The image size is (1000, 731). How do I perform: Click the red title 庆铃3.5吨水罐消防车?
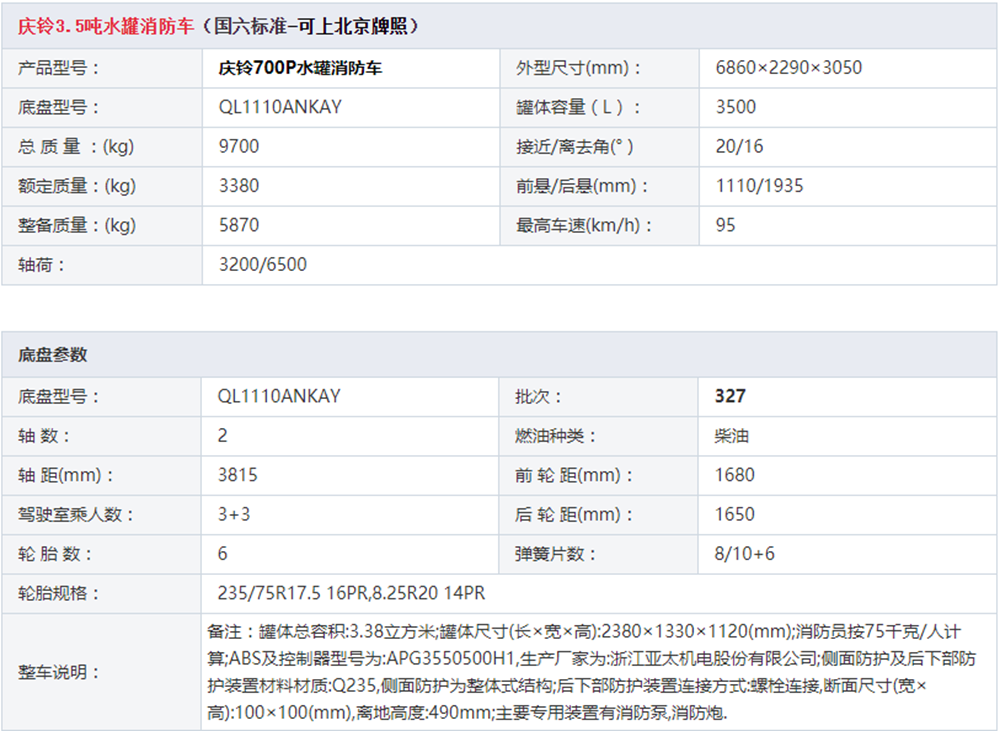point(106,26)
